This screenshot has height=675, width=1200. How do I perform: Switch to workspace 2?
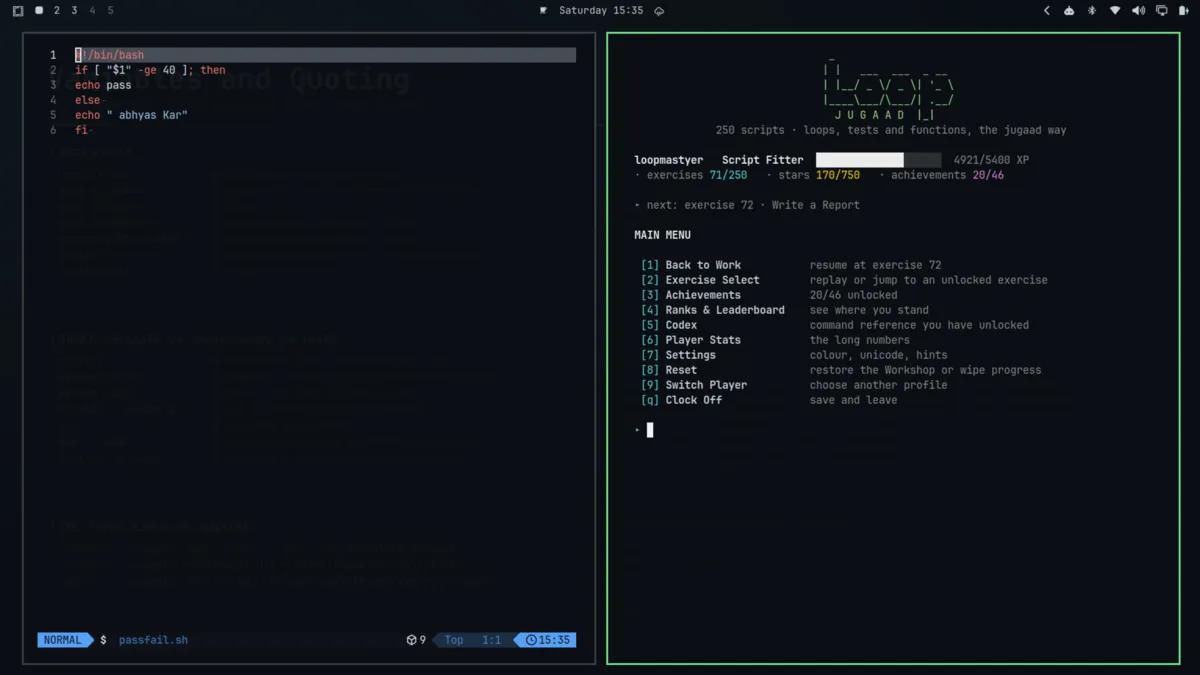point(56,10)
